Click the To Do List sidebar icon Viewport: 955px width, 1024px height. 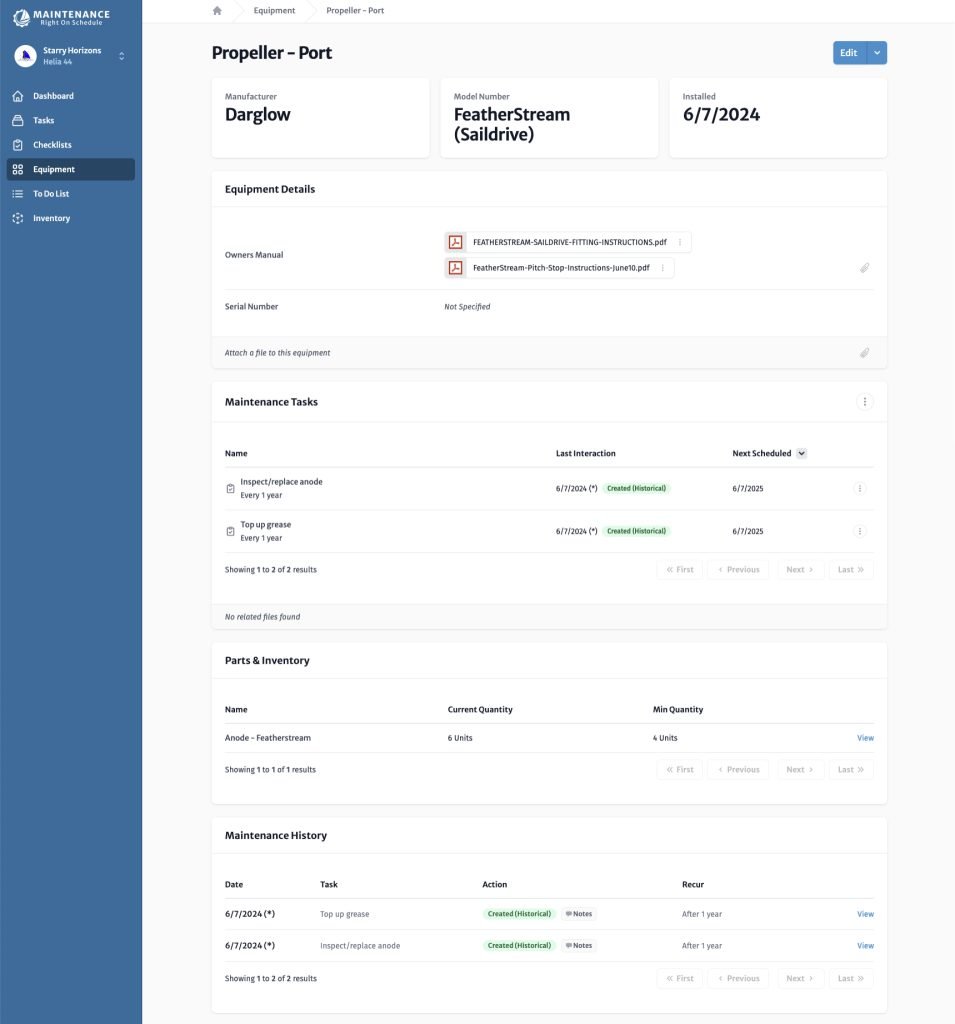[x=18, y=194]
